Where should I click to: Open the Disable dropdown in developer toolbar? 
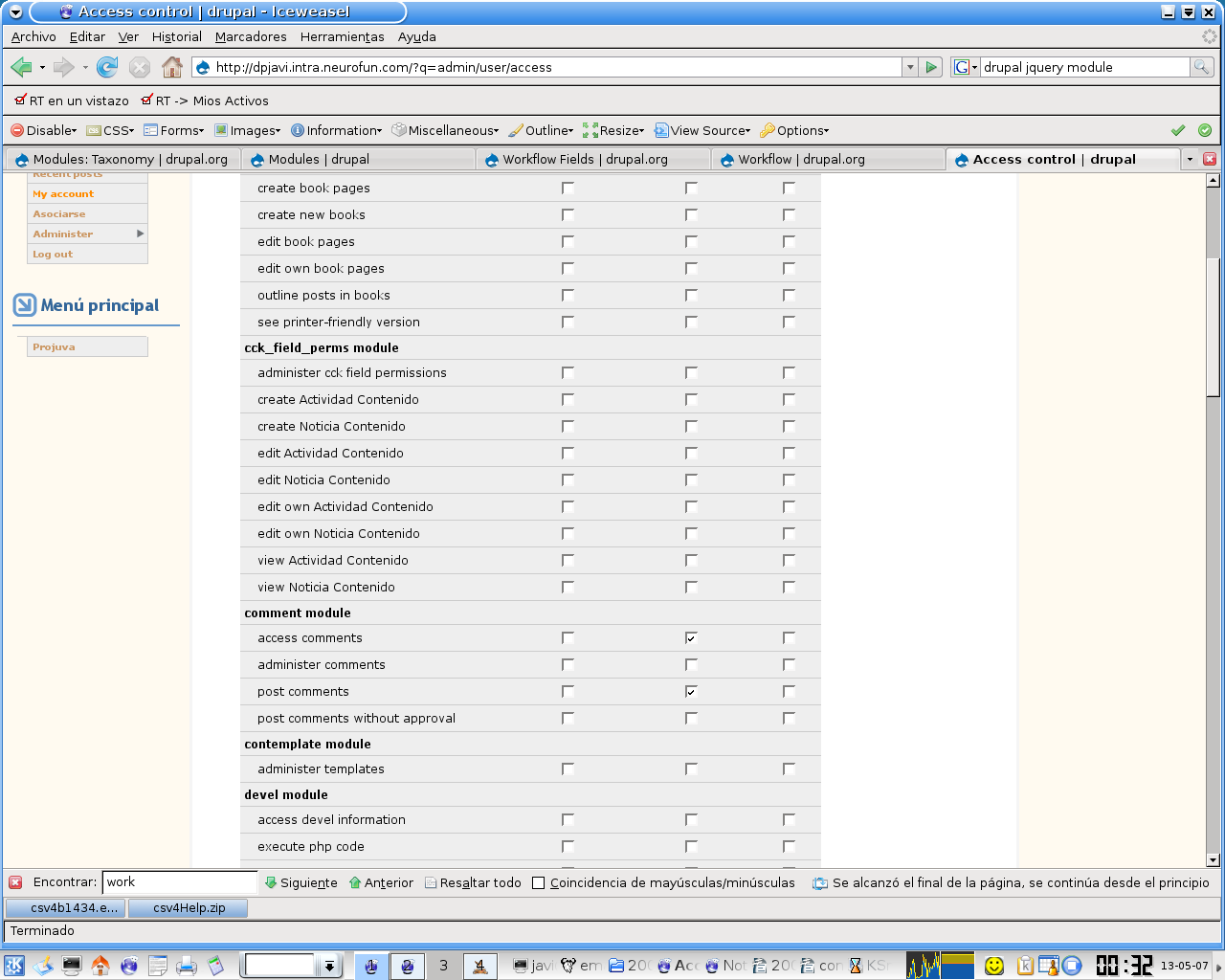(44, 130)
